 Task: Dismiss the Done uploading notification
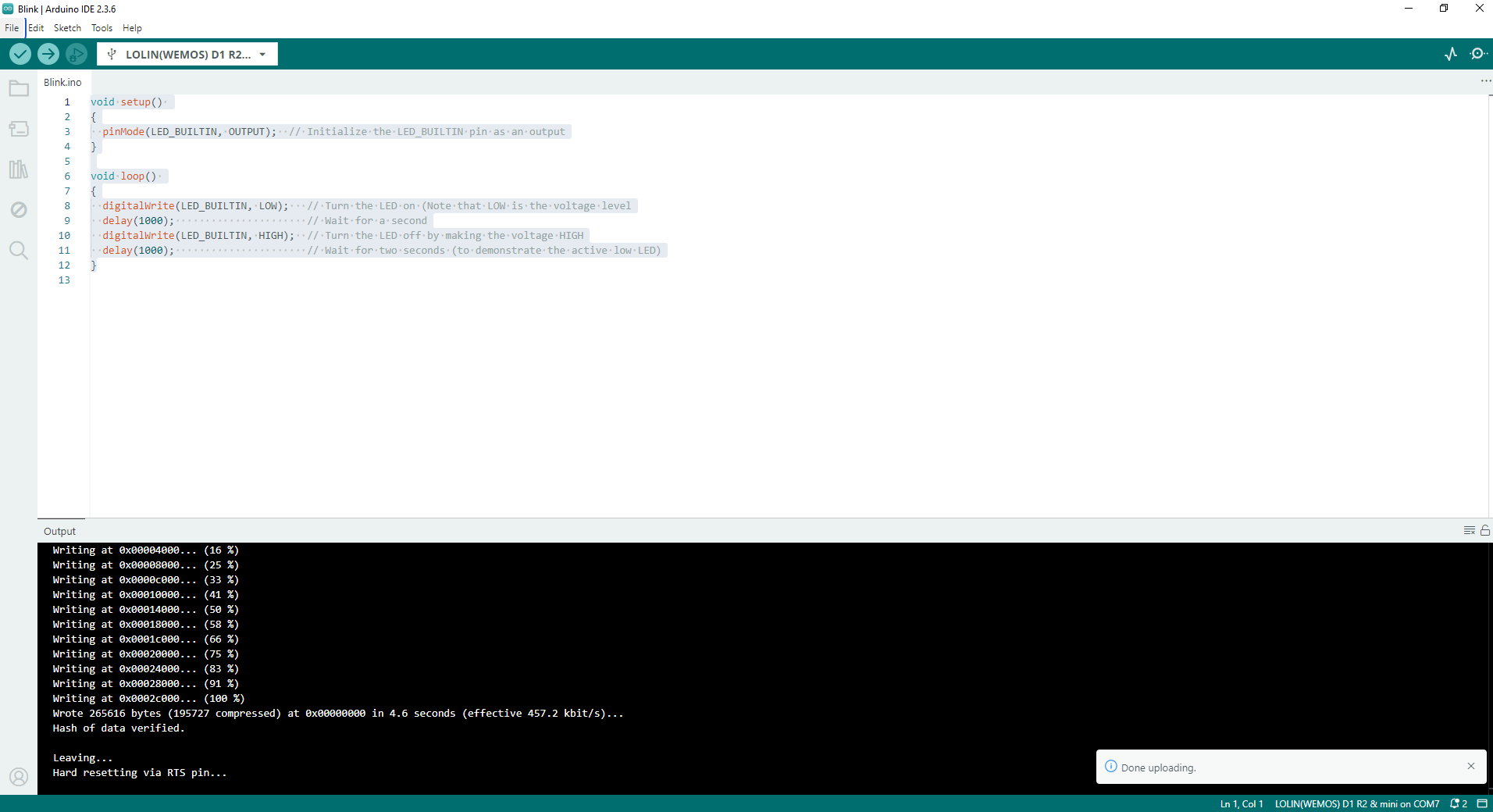pyautogui.click(x=1471, y=766)
